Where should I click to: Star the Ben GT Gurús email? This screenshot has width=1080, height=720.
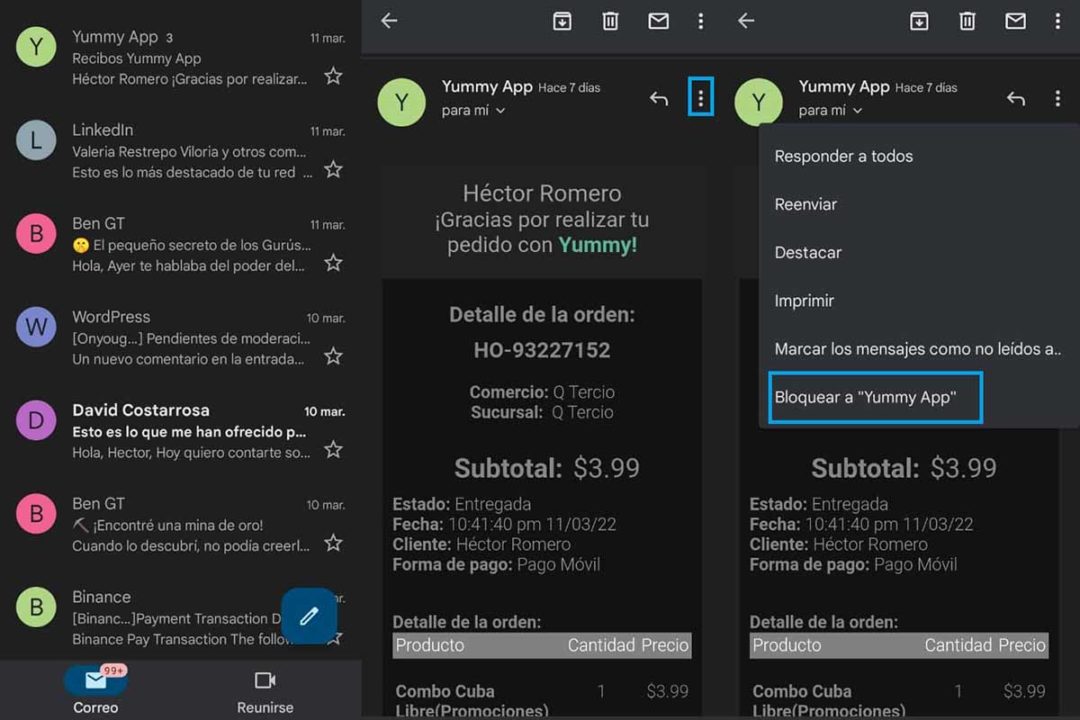click(333, 263)
